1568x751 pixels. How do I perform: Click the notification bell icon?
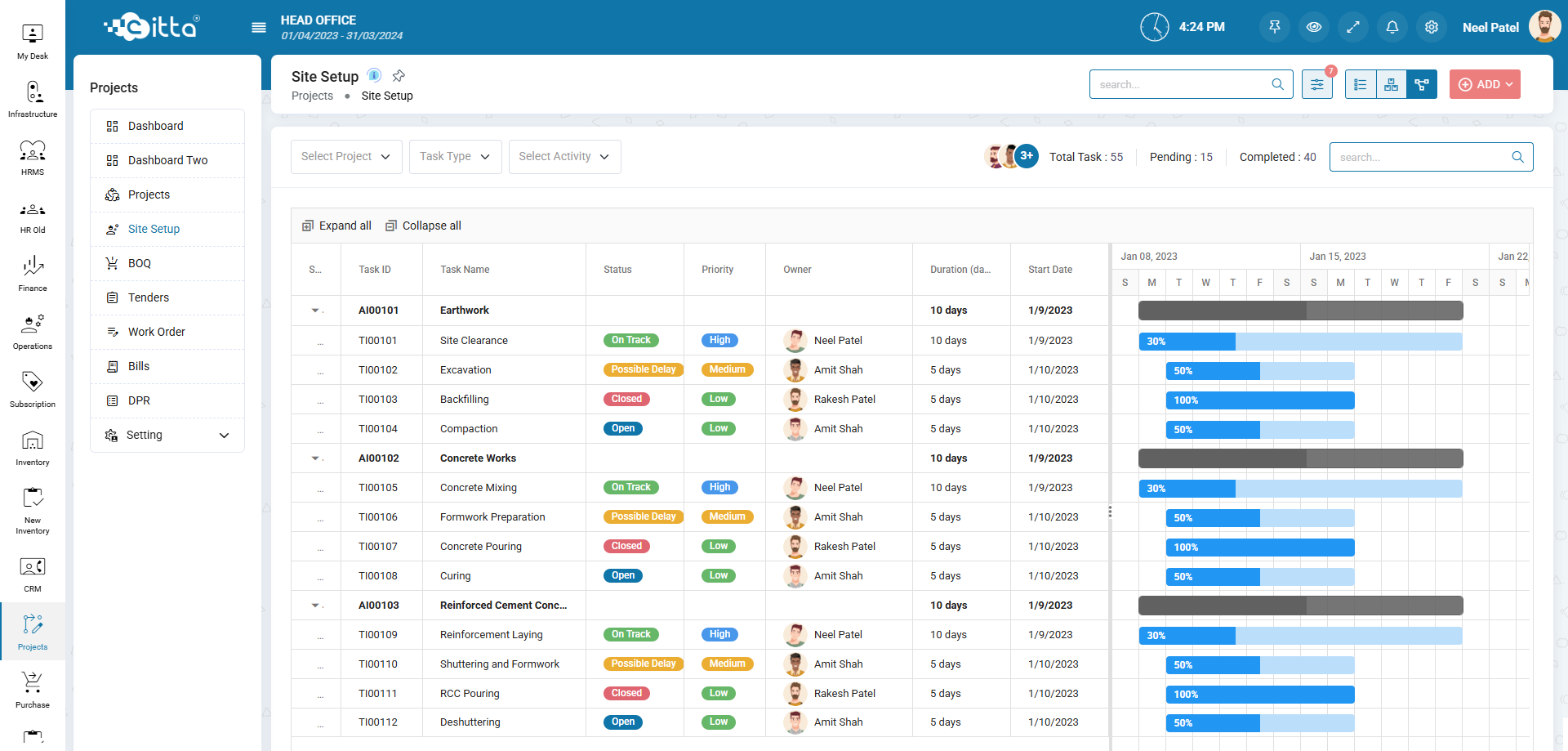pyautogui.click(x=1392, y=27)
